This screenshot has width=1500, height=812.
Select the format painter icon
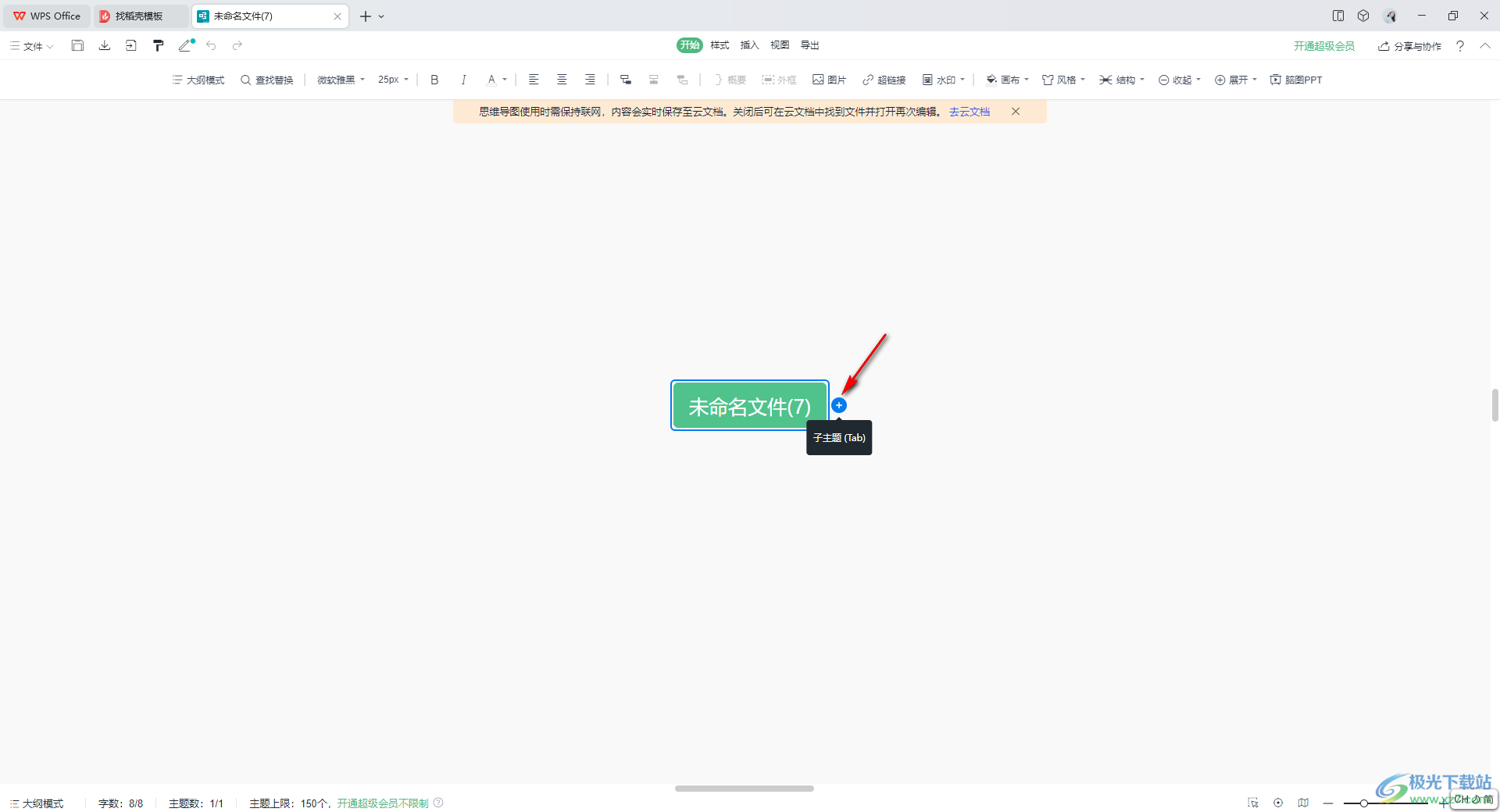(158, 45)
